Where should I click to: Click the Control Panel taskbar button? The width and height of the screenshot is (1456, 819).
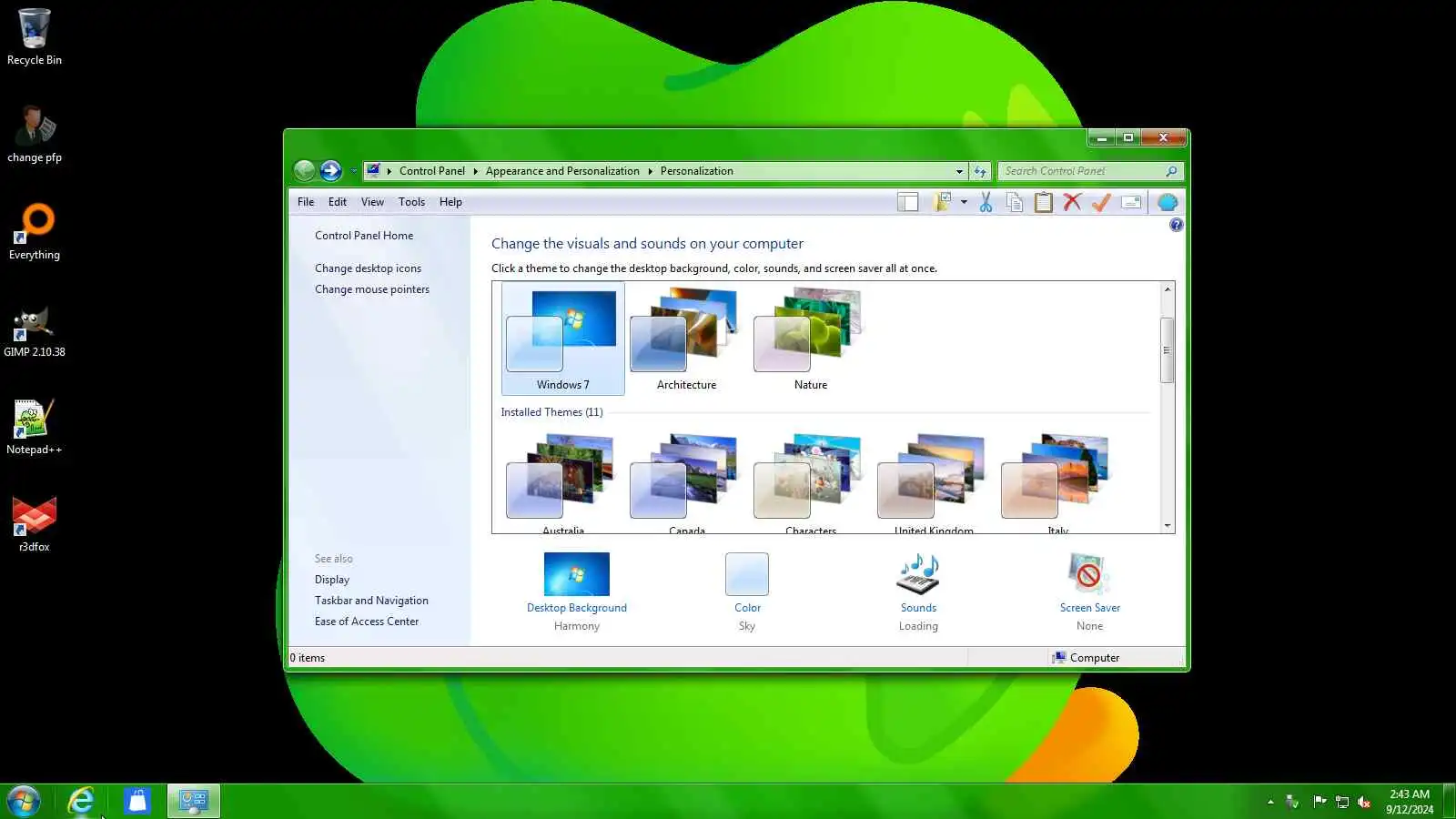(x=194, y=802)
